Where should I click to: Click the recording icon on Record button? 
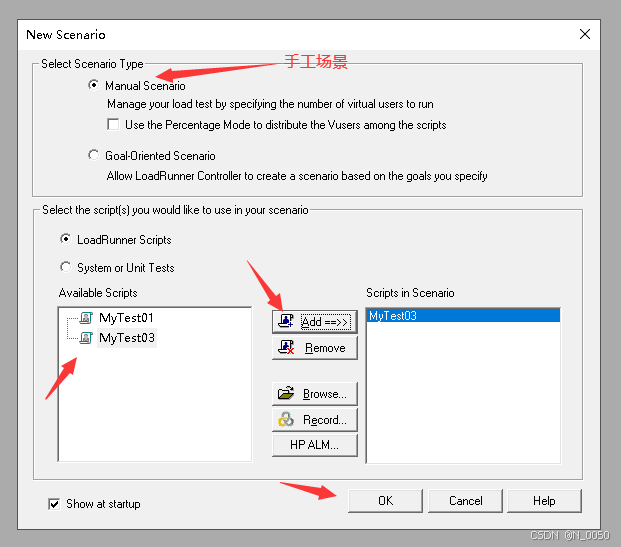(x=286, y=419)
